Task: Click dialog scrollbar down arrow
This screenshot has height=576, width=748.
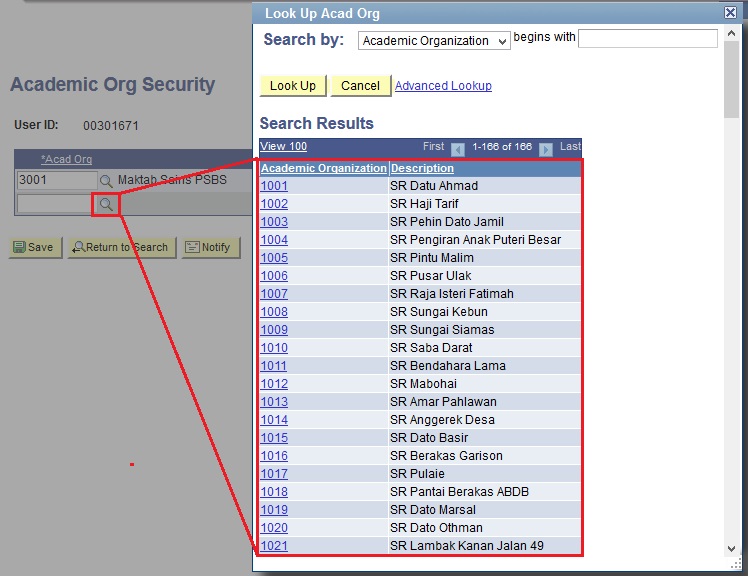Action: click(731, 549)
